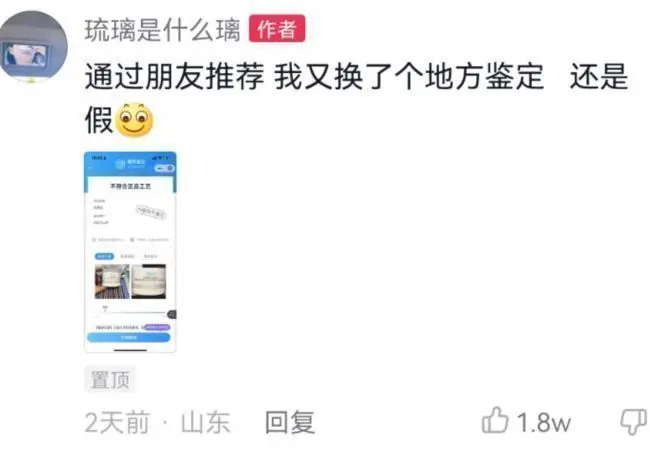Reply to the comment via 回复
Screen dimensions: 650x453
click(x=290, y=422)
